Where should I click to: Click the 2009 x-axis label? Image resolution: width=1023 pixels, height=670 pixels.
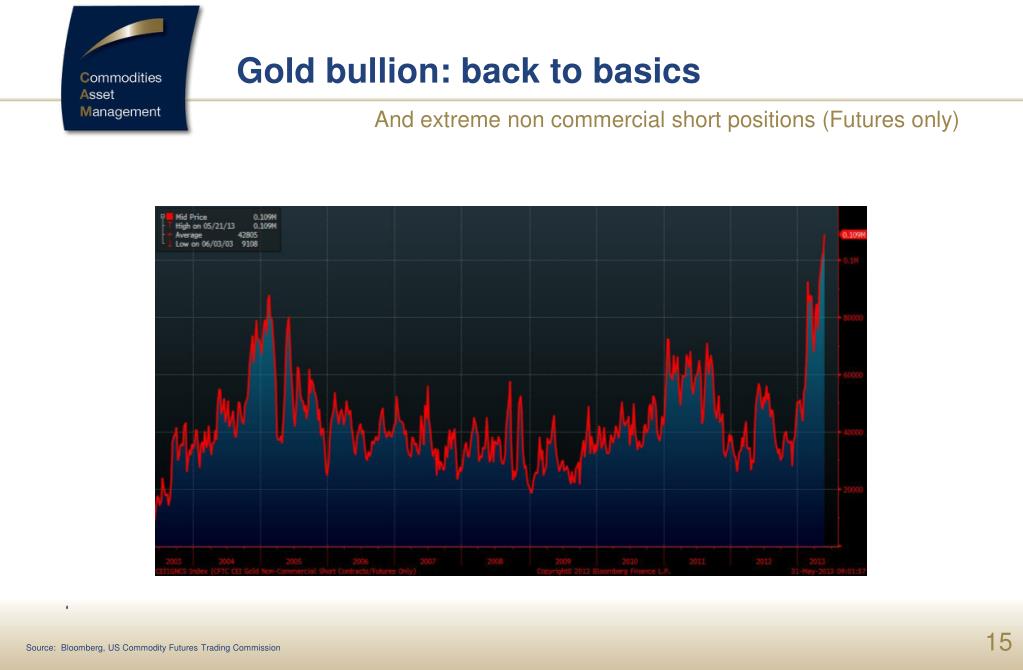coord(563,561)
